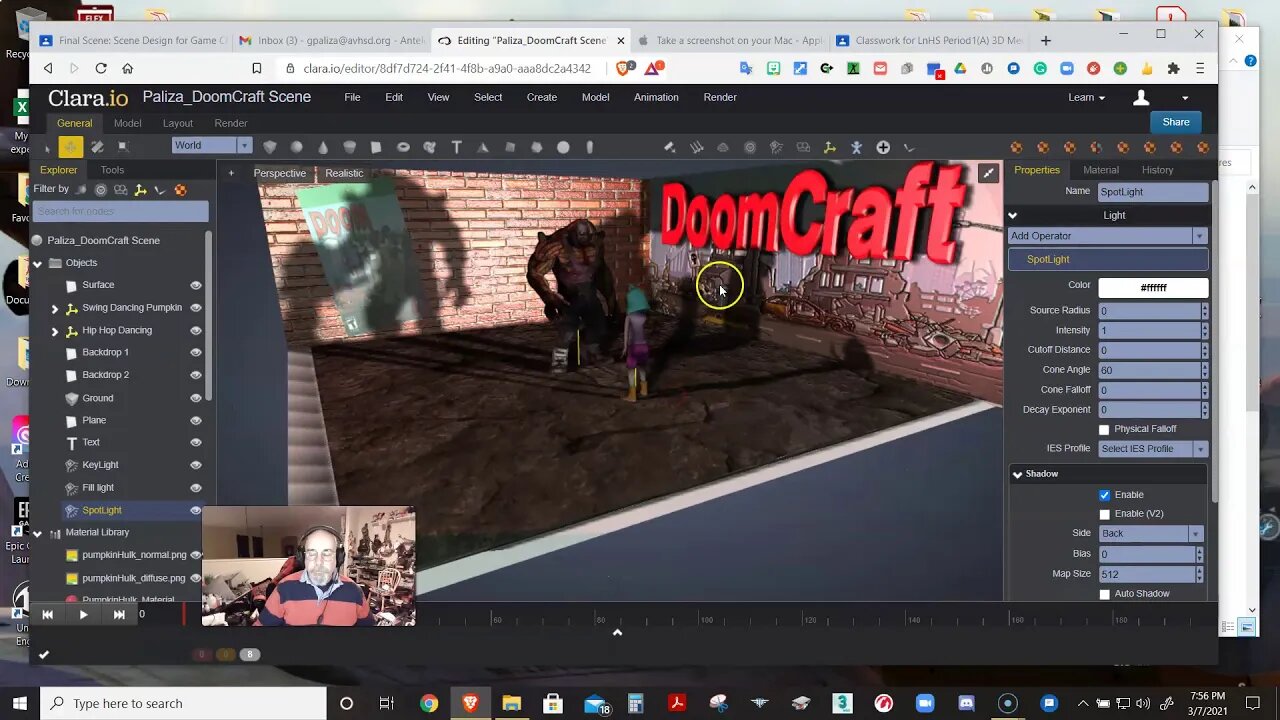The height and width of the screenshot is (720, 1280).
Task: Turn on Auto Shadow checkbox
Action: coord(1104,594)
